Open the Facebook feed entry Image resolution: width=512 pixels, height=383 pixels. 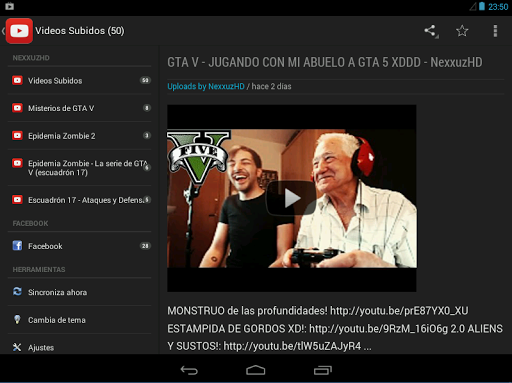click(79, 246)
